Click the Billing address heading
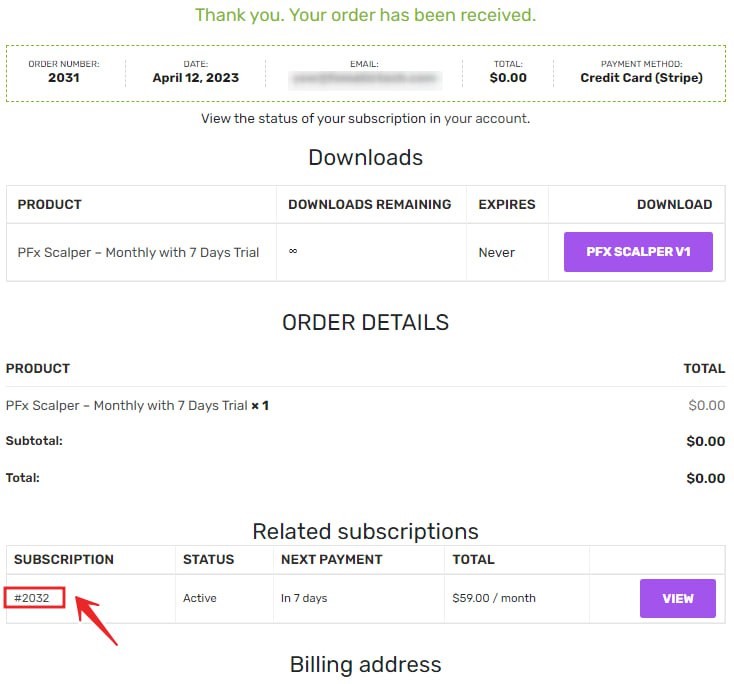The height and width of the screenshot is (684, 734). pos(365,665)
